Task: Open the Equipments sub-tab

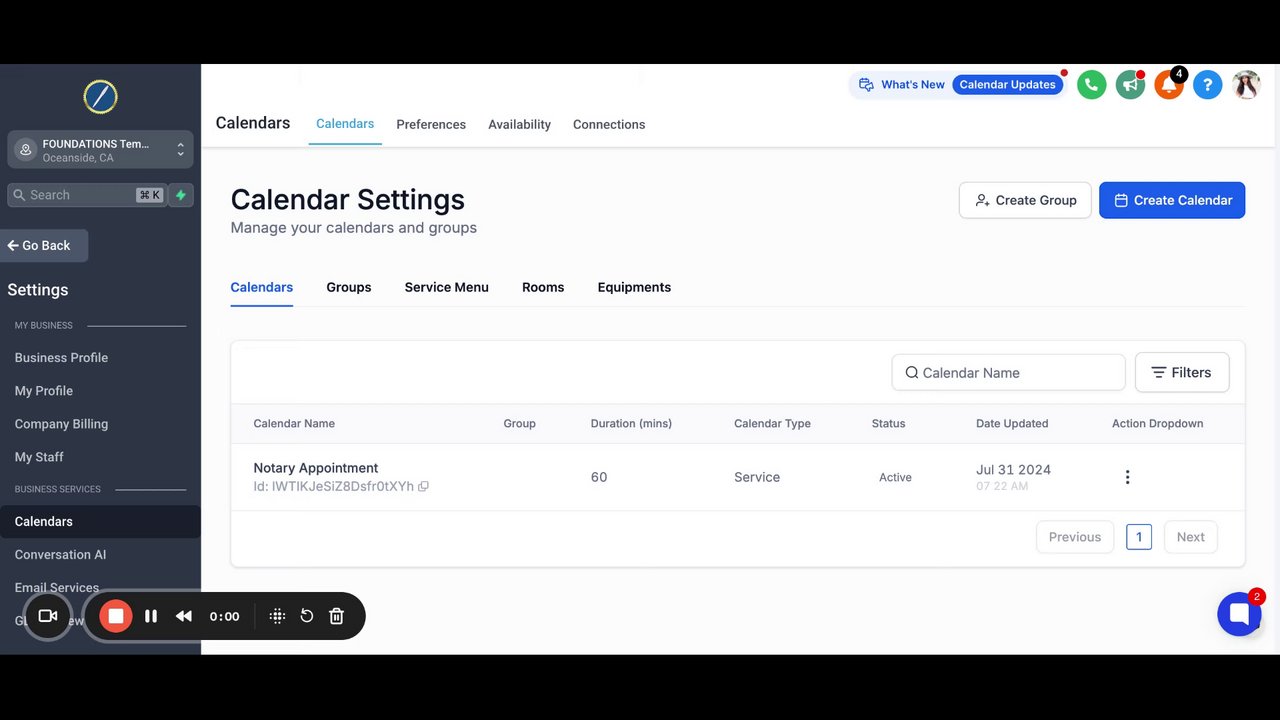Action: point(634,287)
